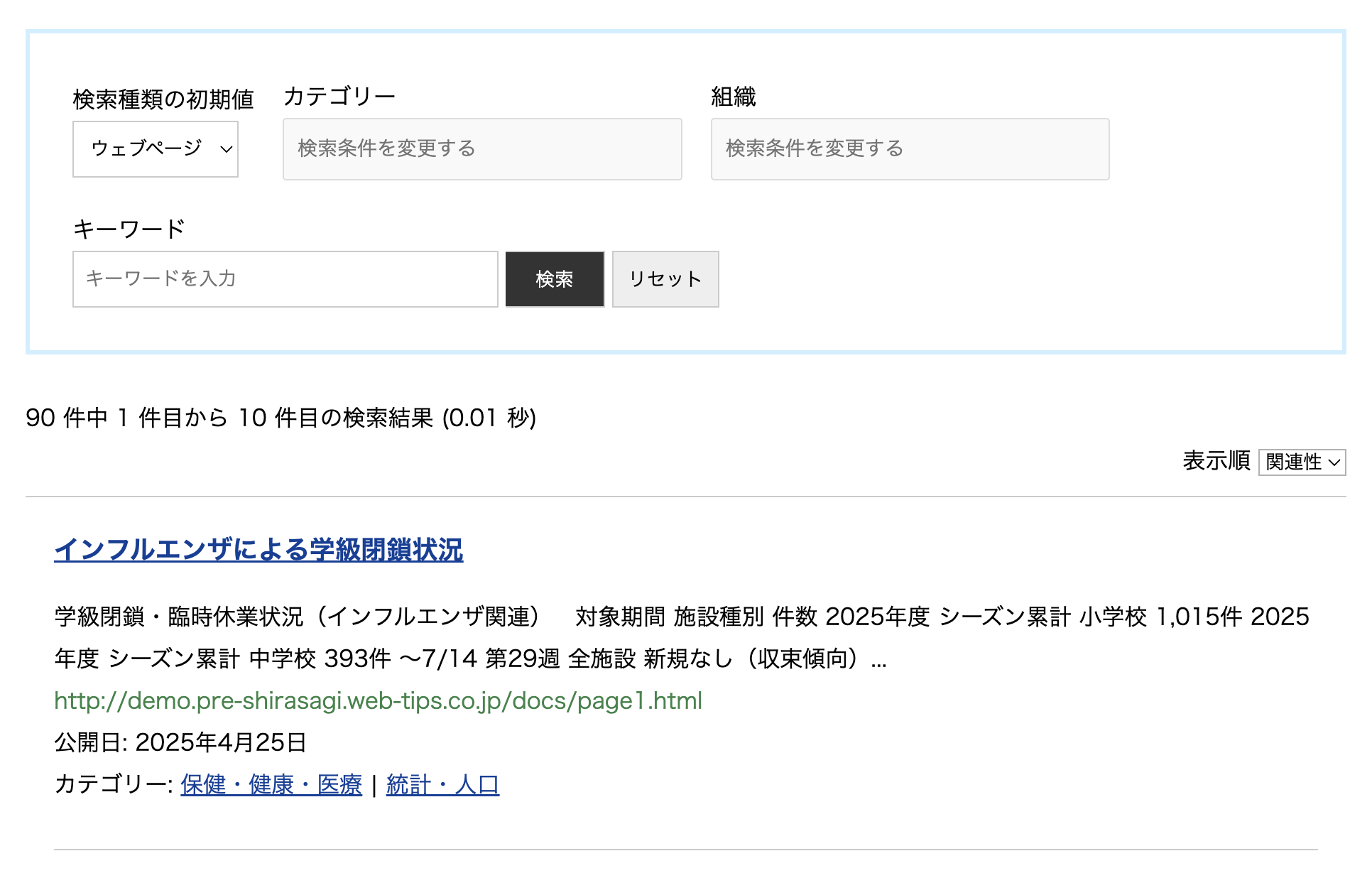This screenshot has height=878, width=1372.
Task: Click the result title link to view page1
Action: [258, 549]
